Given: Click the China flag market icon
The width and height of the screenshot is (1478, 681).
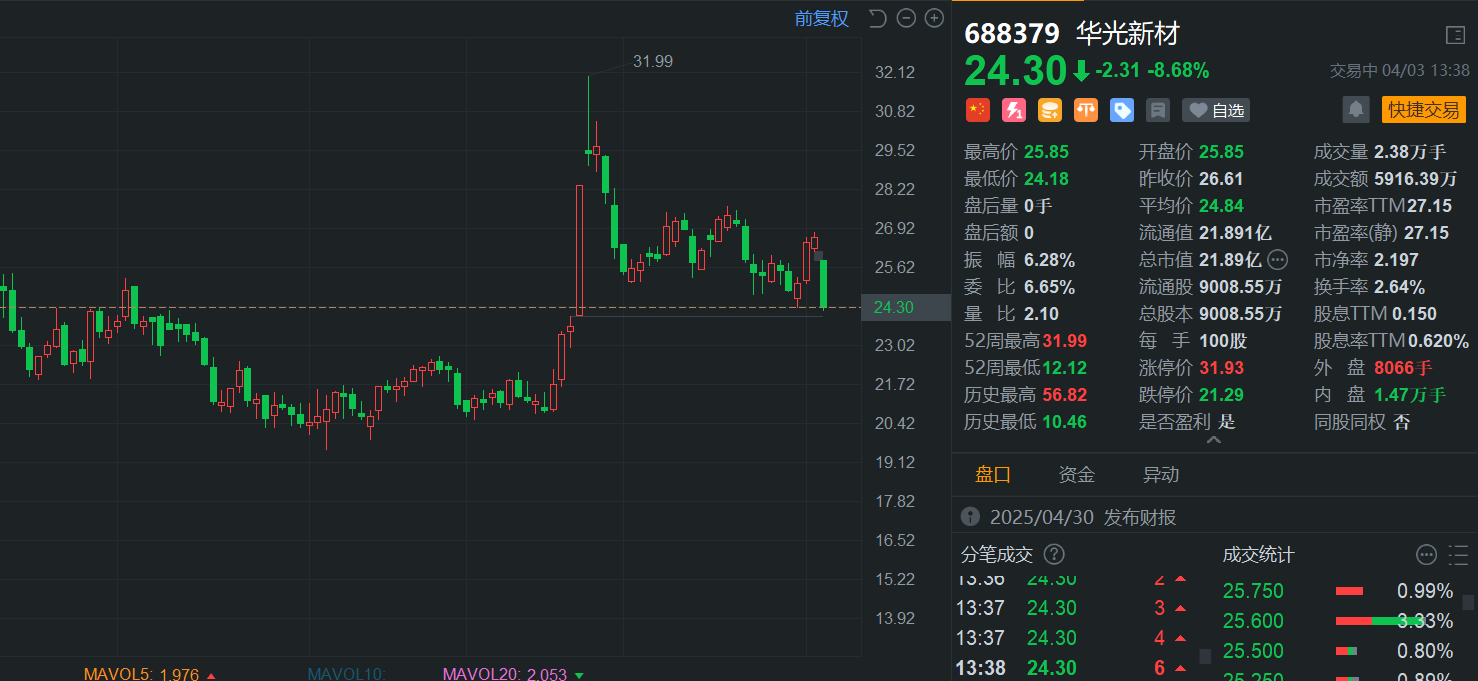Looking at the screenshot, I should coord(977,110).
